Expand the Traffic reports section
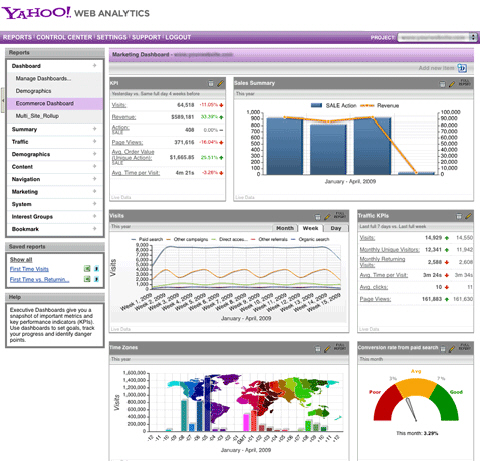 click(x=55, y=142)
